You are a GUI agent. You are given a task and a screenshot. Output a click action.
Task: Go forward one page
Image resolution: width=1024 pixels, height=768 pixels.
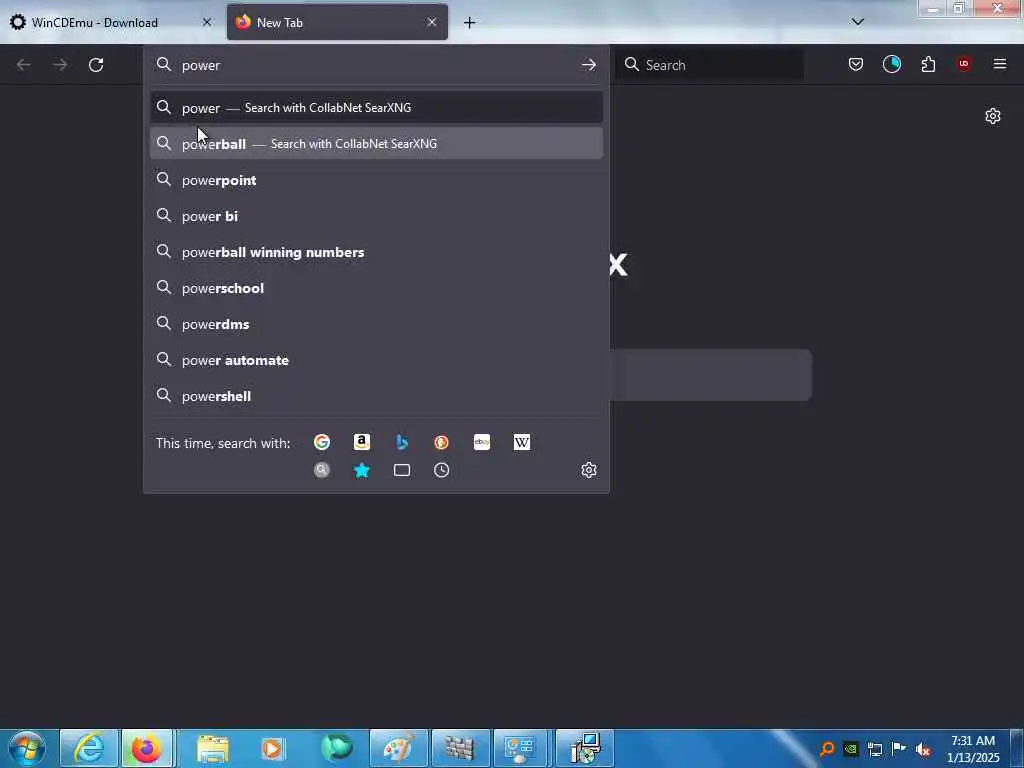click(60, 65)
